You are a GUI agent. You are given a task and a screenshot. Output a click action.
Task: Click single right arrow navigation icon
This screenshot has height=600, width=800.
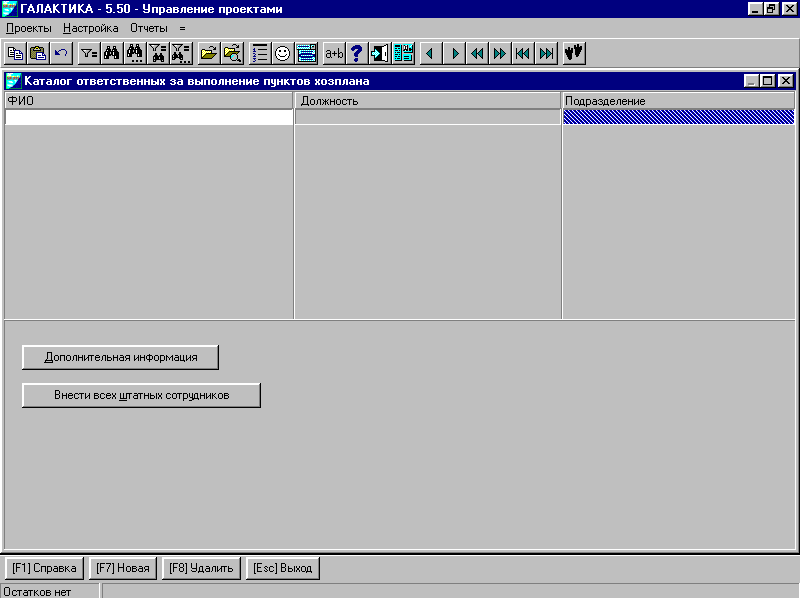454,54
